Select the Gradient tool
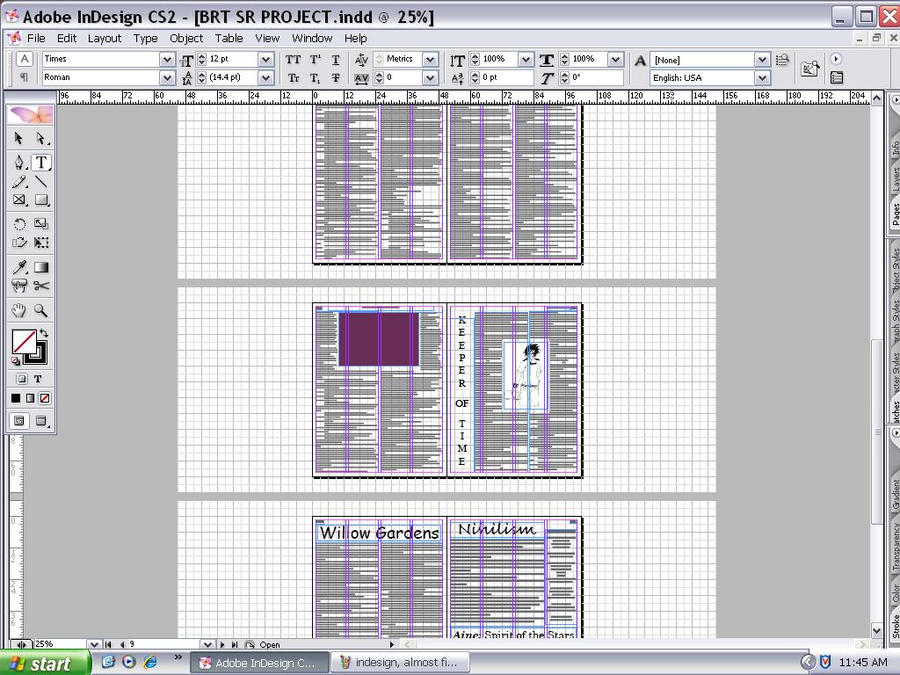The width and height of the screenshot is (900, 675). pos(41,267)
